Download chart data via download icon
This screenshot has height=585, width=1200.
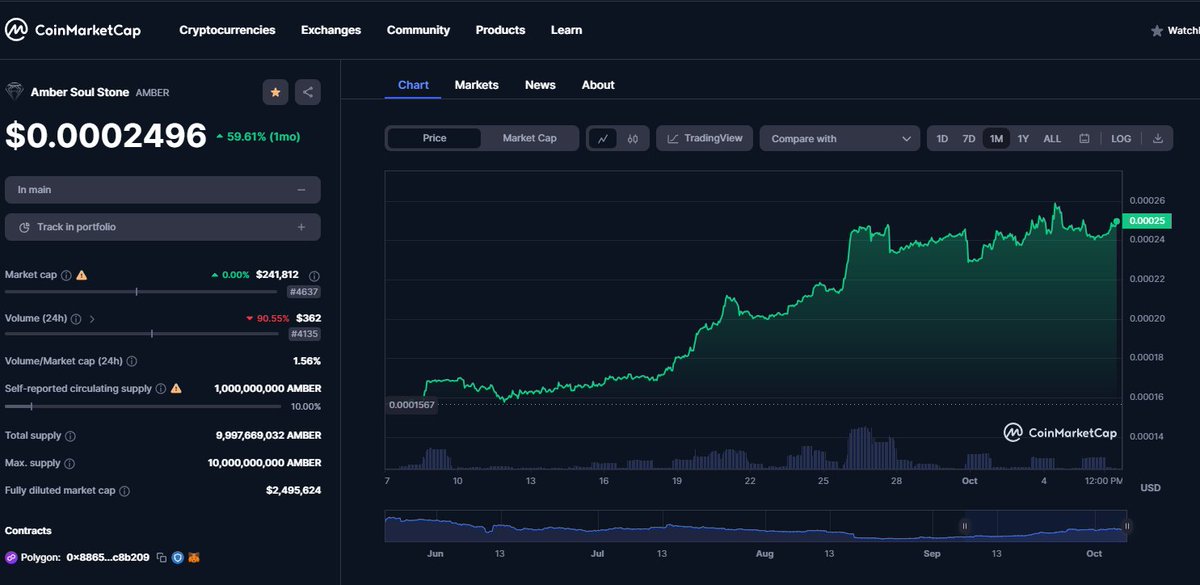pyautogui.click(x=1158, y=139)
